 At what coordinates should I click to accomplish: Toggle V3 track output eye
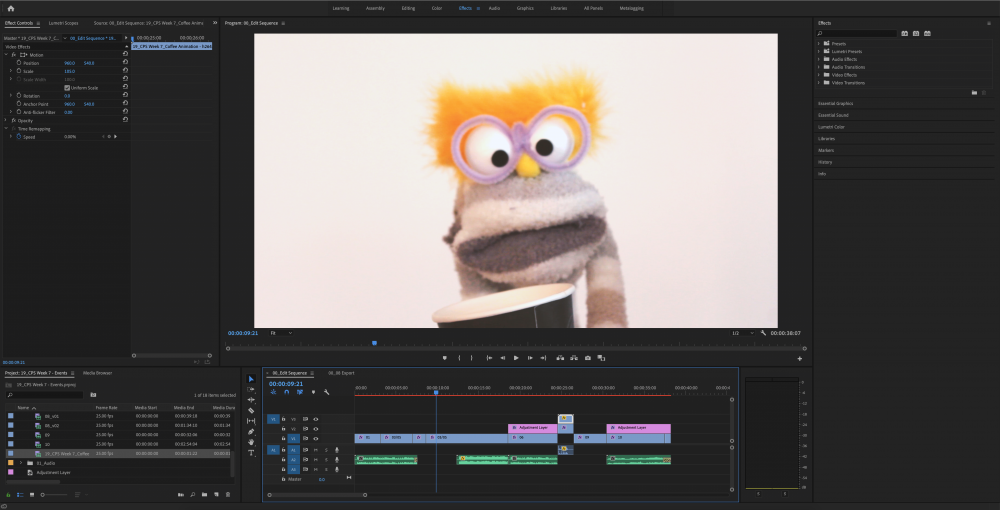[x=316, y=419]
